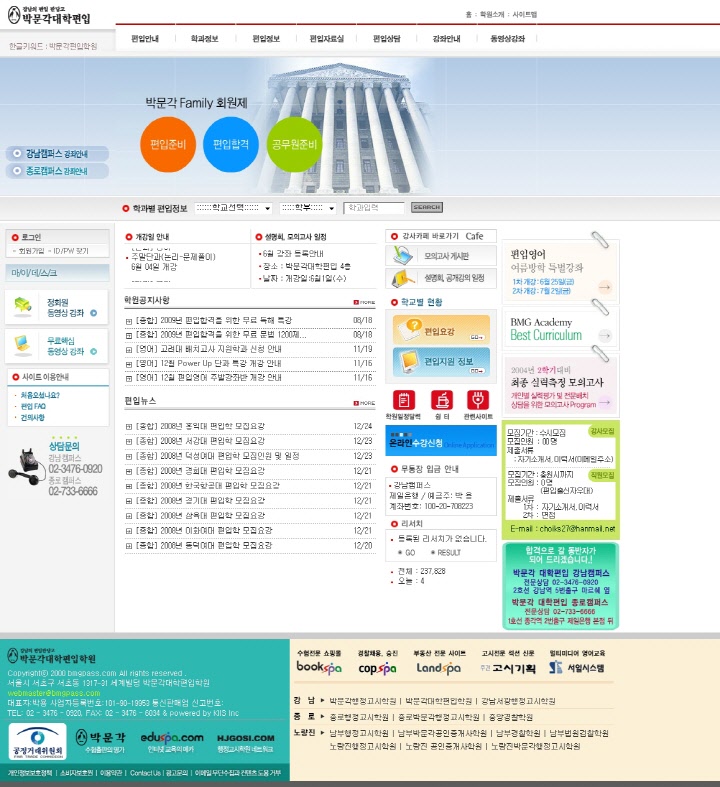Click the arrow beside 무료핵심 동영상 강좌
The height and width of the screenshot is (787, 720).
point(93,351)
